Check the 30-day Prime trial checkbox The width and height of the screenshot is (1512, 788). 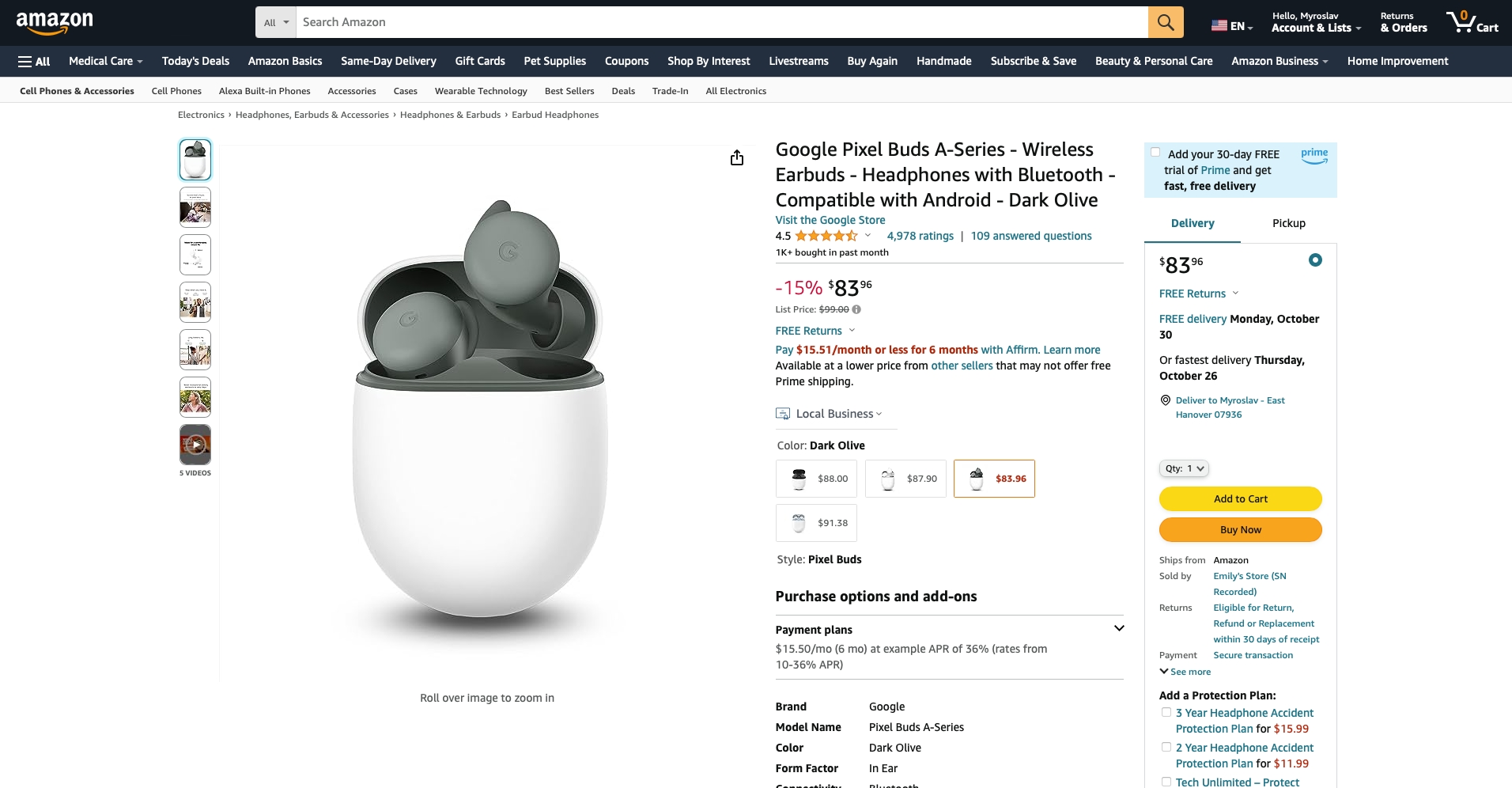coord(1155,153)
